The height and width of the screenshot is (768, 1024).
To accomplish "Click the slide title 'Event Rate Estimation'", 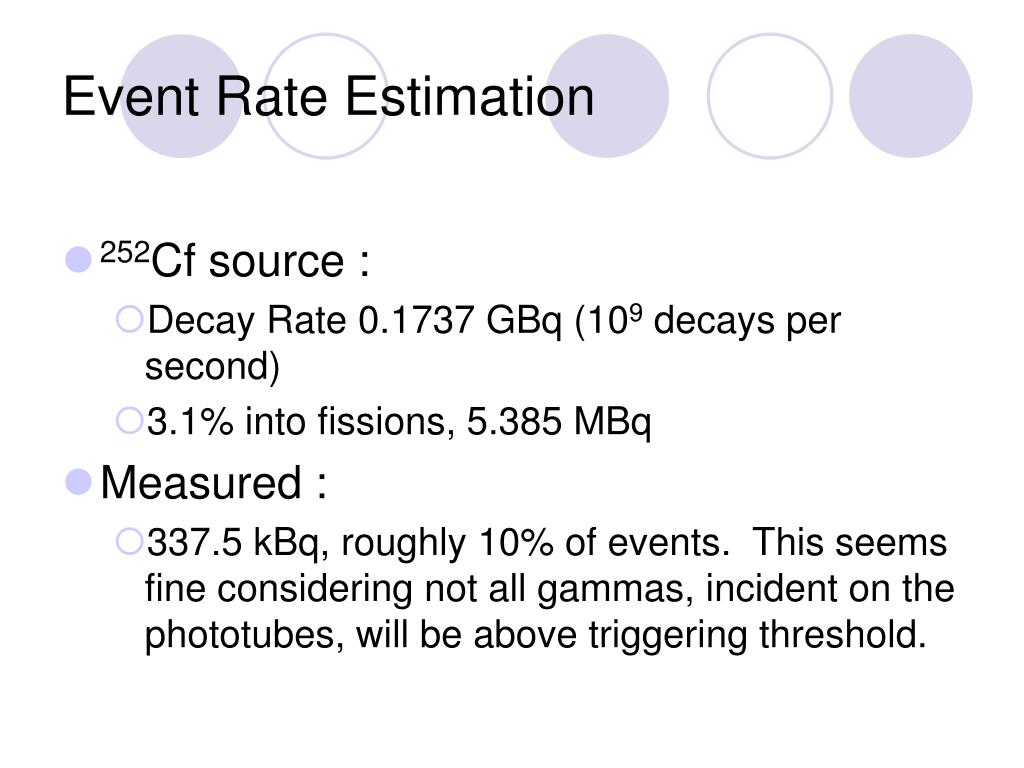I will point(328,97).
